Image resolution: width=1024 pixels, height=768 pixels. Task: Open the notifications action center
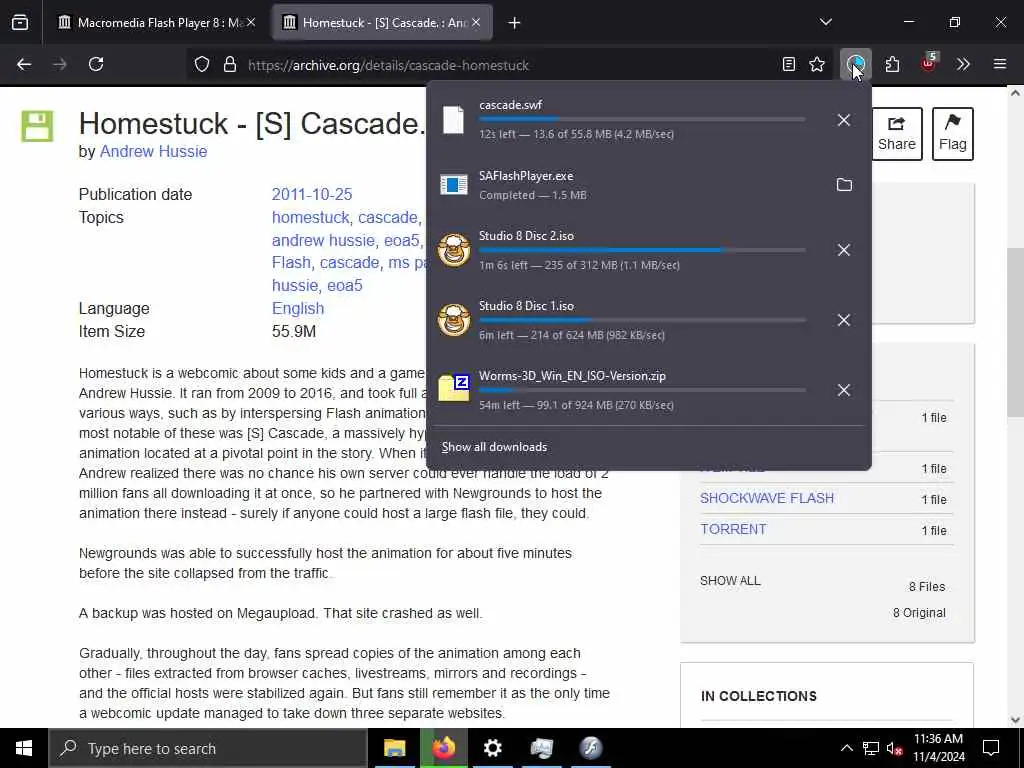point(991,748)
